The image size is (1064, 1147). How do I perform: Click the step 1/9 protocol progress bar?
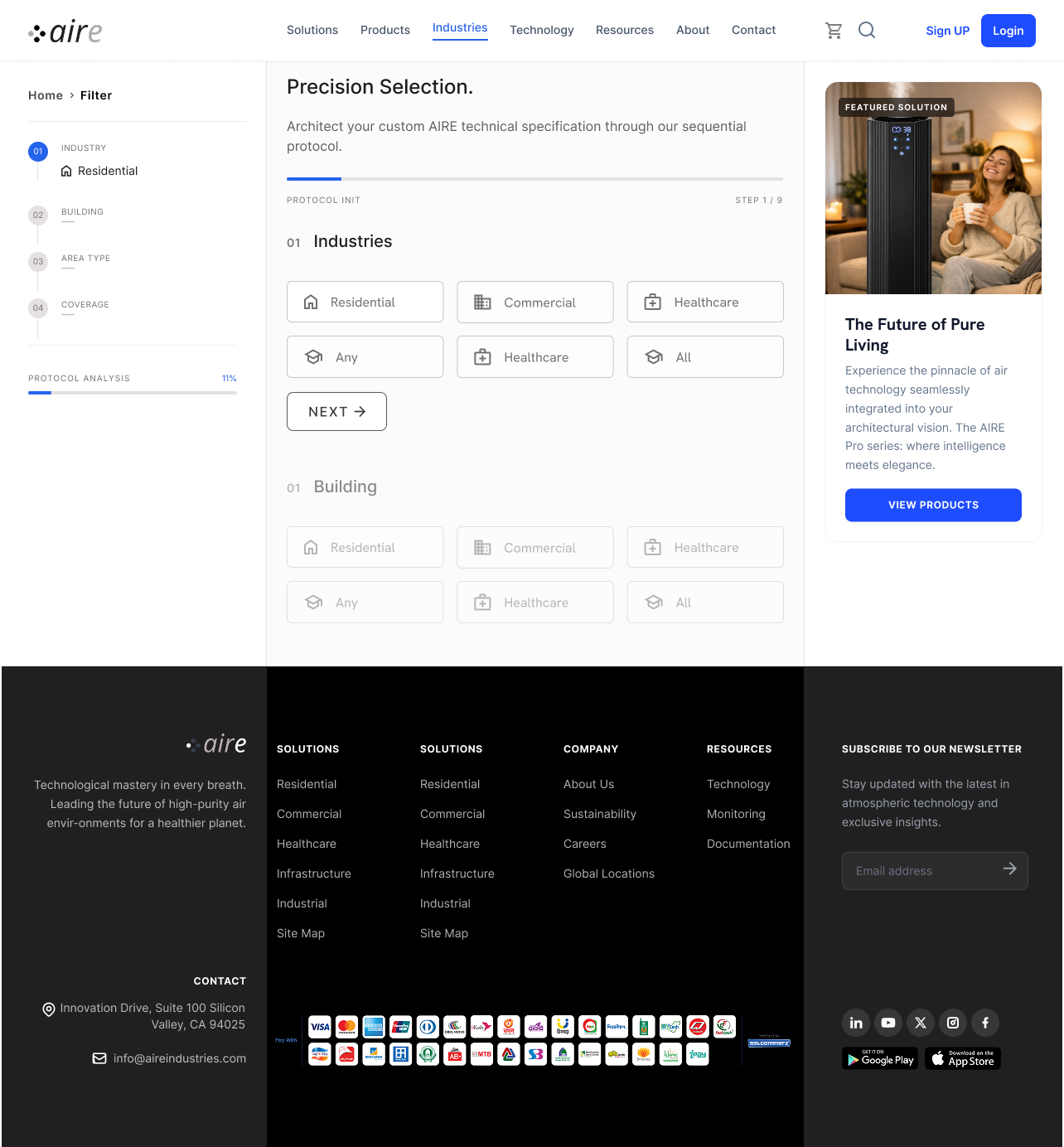pos(535,179)
